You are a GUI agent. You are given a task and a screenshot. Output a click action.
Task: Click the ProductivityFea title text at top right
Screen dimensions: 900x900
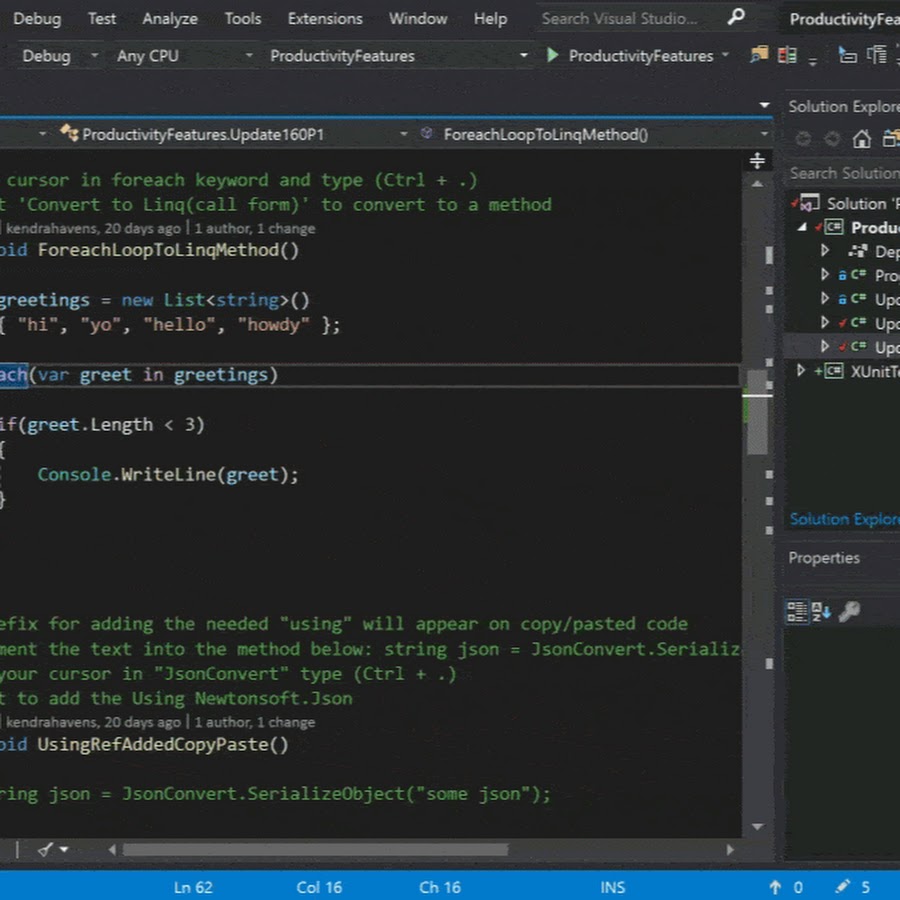pyautogui.click(x=844, y=19)
